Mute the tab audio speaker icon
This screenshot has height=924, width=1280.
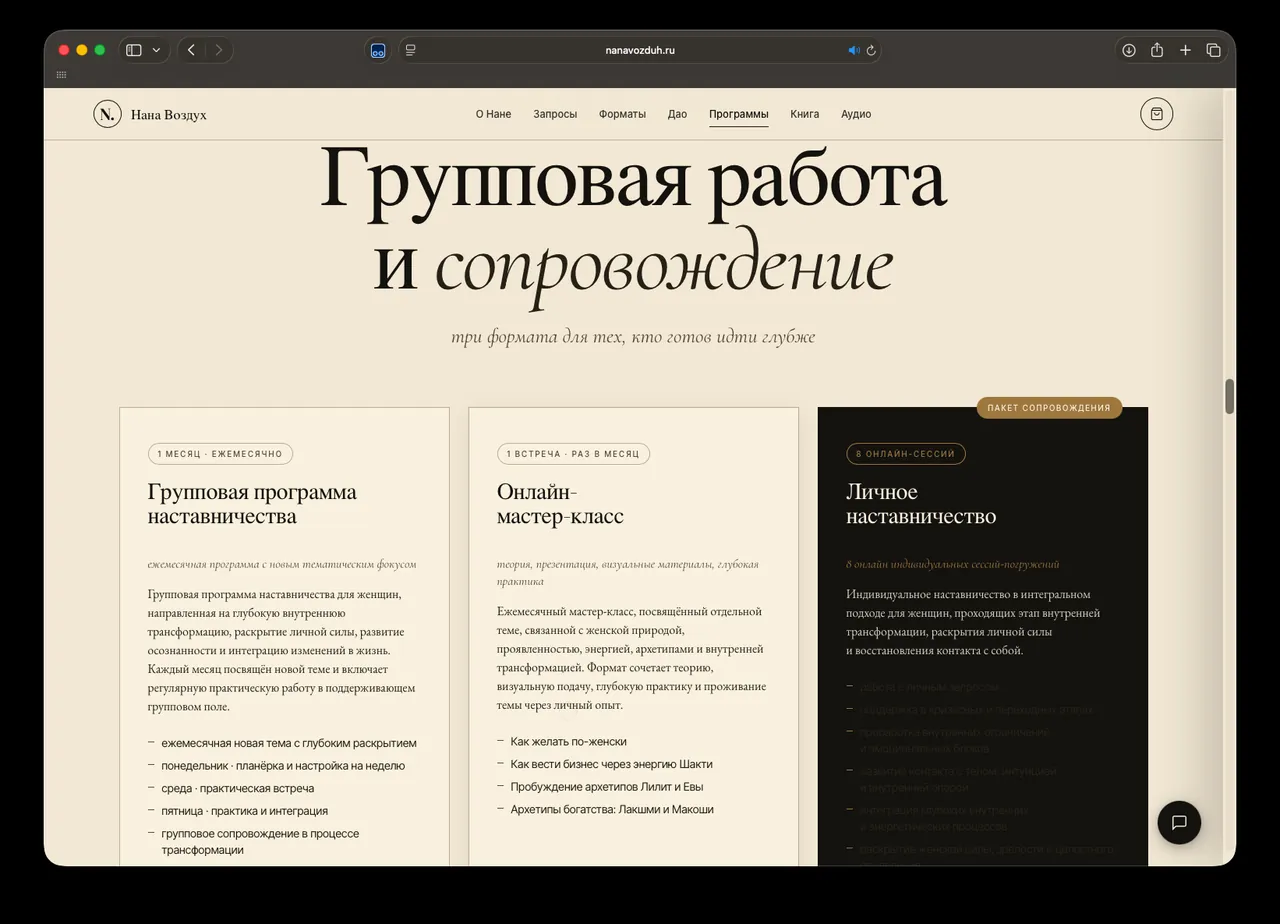tap(854, 50)
